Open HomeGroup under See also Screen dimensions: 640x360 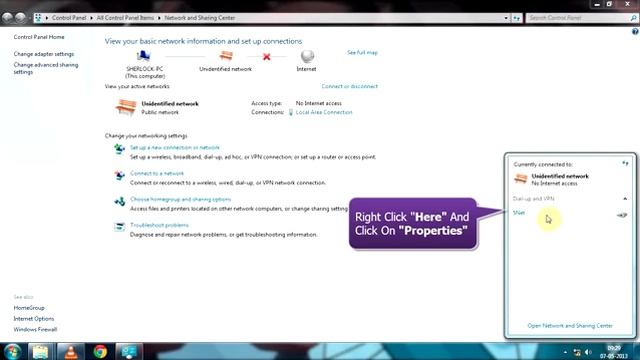29,308
